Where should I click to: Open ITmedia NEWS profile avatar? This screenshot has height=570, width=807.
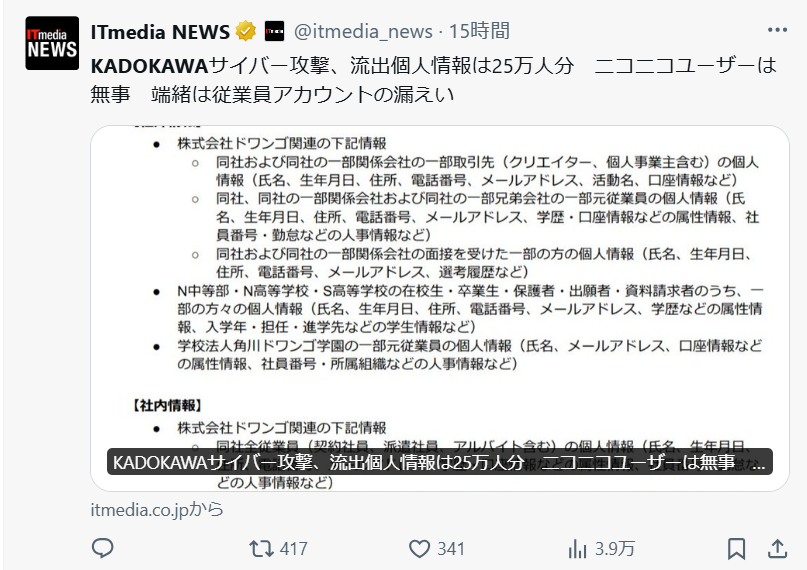[52, 43]
